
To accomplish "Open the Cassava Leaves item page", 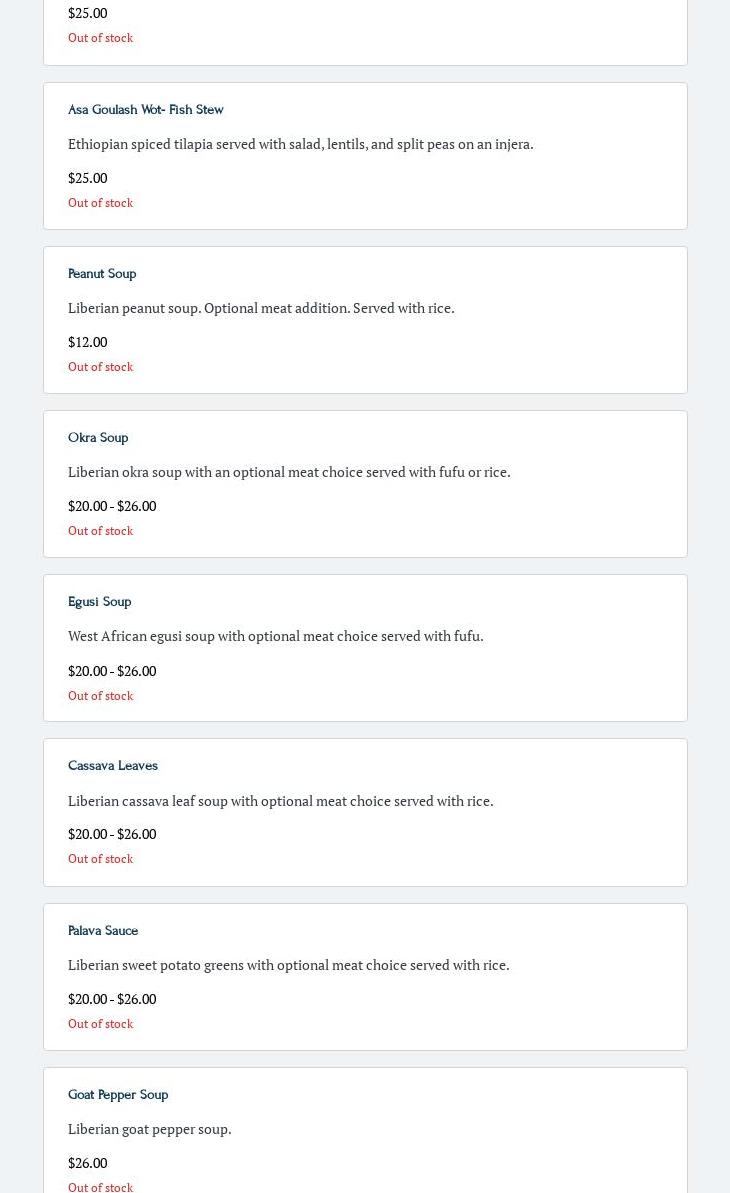I will [113, 765].
